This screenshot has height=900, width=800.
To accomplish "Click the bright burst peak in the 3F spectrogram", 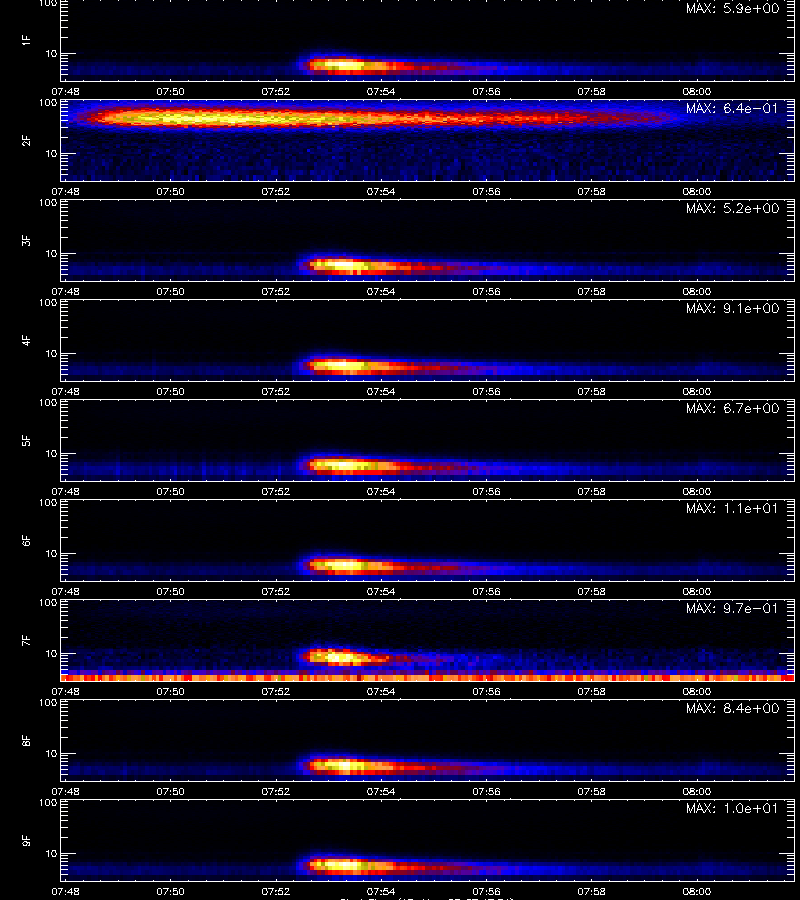I will pyautogui.click(x=343, y=266).
